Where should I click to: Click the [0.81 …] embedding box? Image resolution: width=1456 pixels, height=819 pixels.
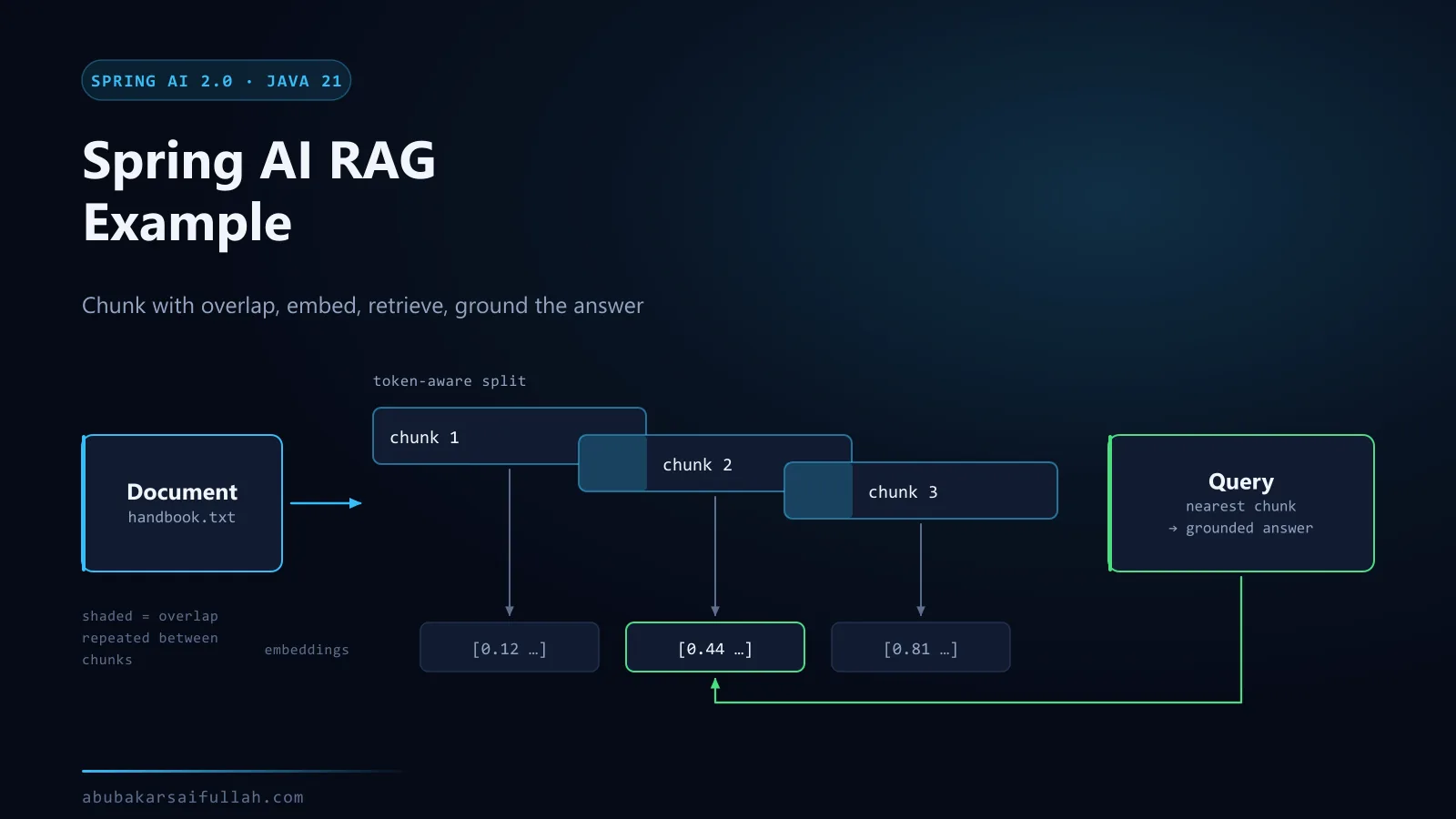click(x=921, y=647)
